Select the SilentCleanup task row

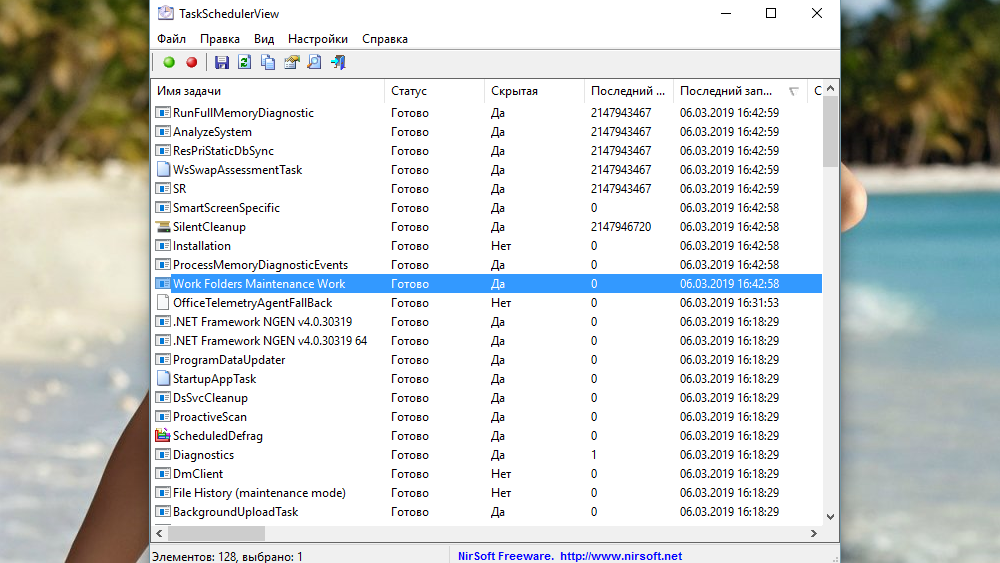209,227
